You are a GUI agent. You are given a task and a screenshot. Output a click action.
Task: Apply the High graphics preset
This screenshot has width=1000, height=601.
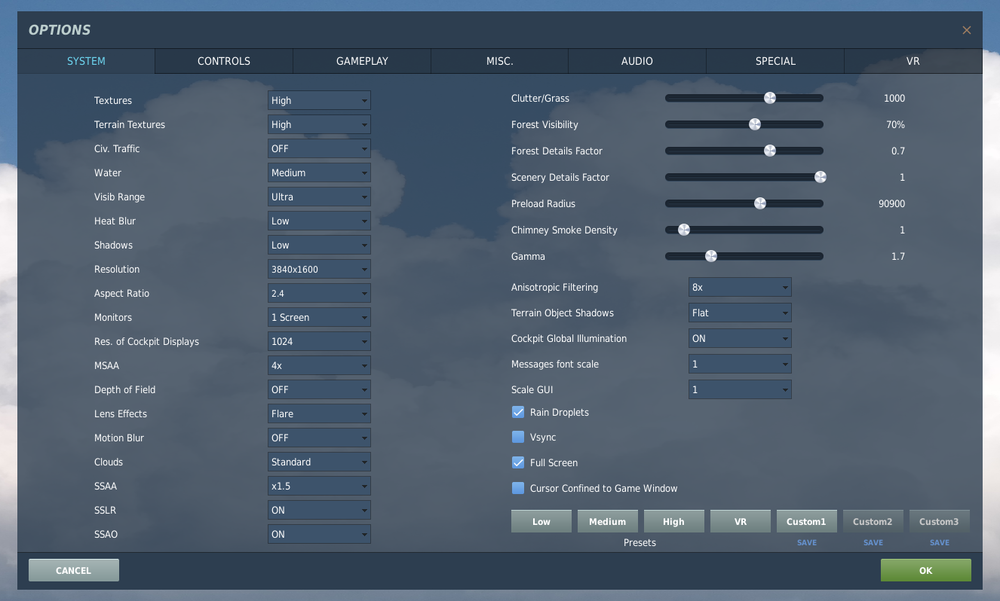coord(673,520)
